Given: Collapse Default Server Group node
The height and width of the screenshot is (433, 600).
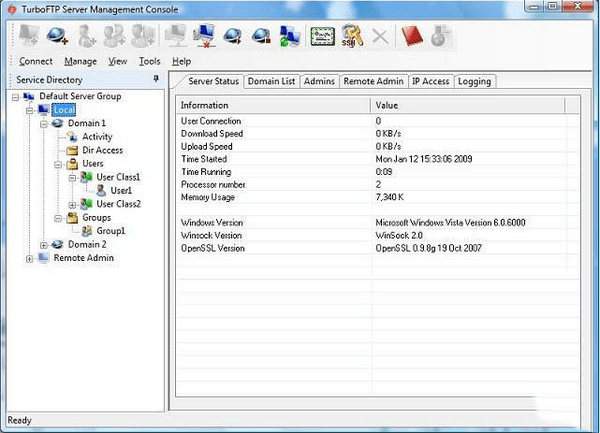Looking at the screenshot, I should (15, 97).
